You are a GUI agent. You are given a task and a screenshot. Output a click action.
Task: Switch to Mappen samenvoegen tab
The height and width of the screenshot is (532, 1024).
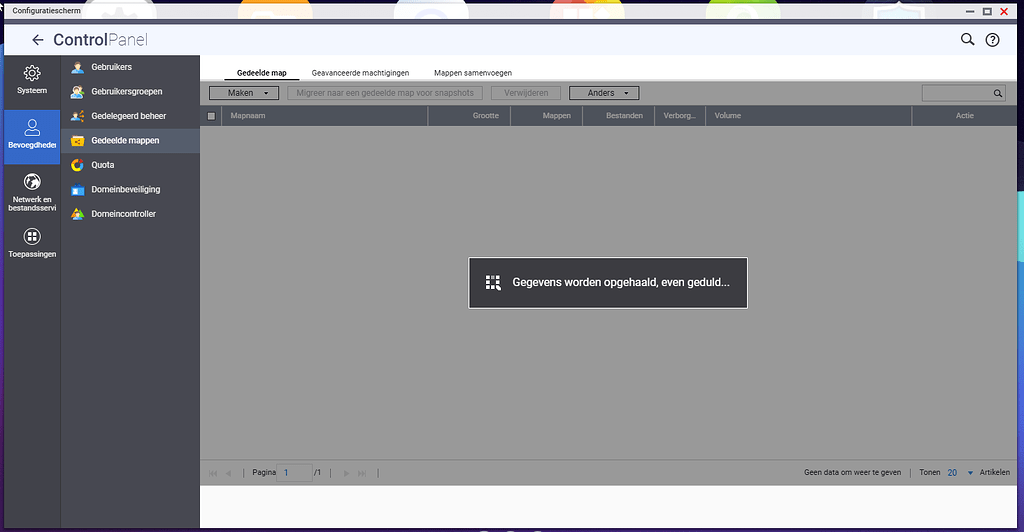(x=473, y=73)
